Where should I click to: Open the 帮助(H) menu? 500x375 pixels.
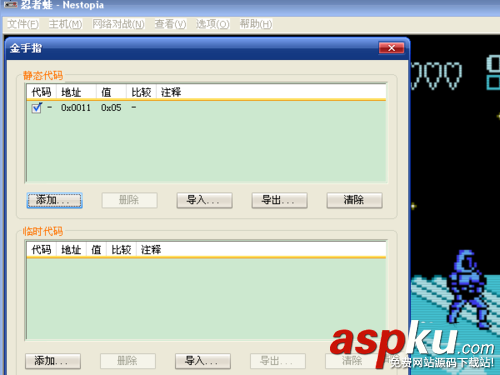256,24
